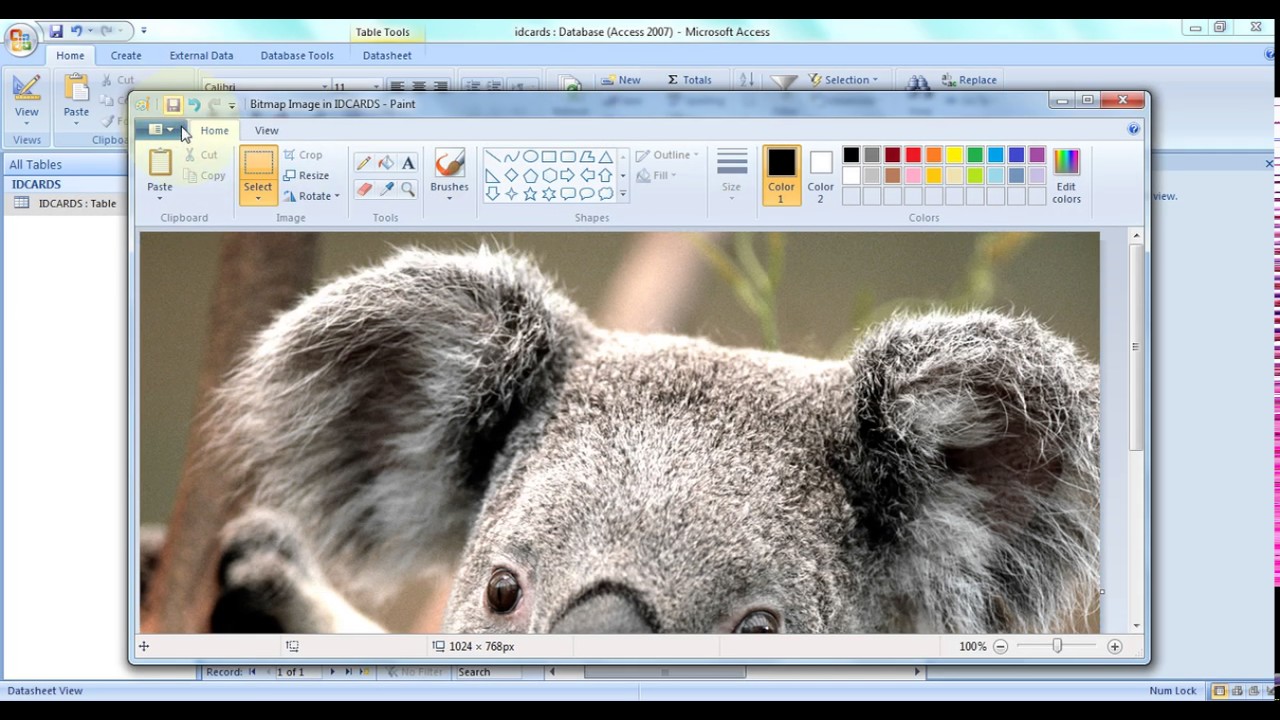Screen dimensions: 1280x720
Task: Open the Rotate dropdown
Action: 312,196
